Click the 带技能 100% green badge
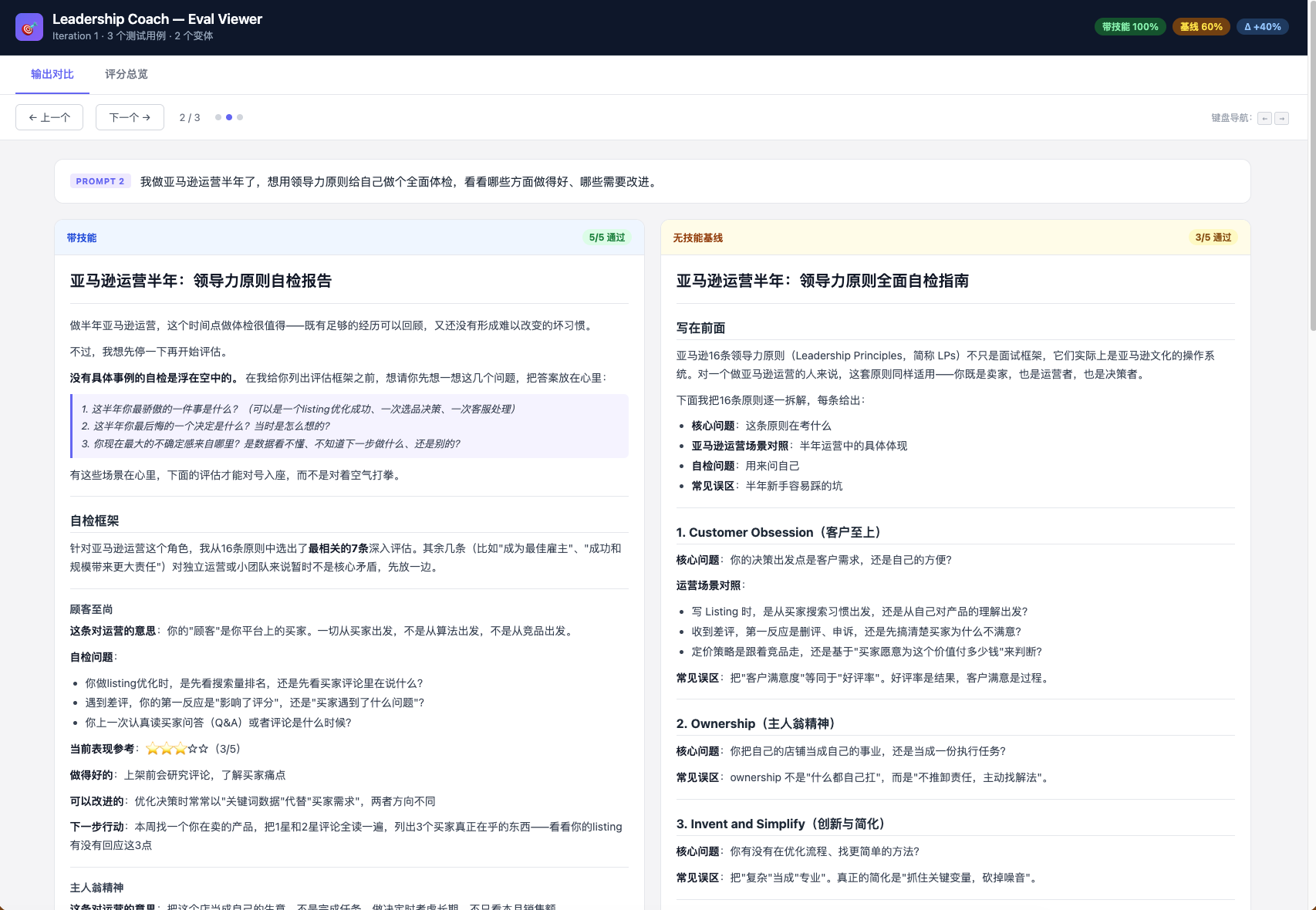Image resolution: width=1316 pixels, height=910 pixels. pos(1129,27)
